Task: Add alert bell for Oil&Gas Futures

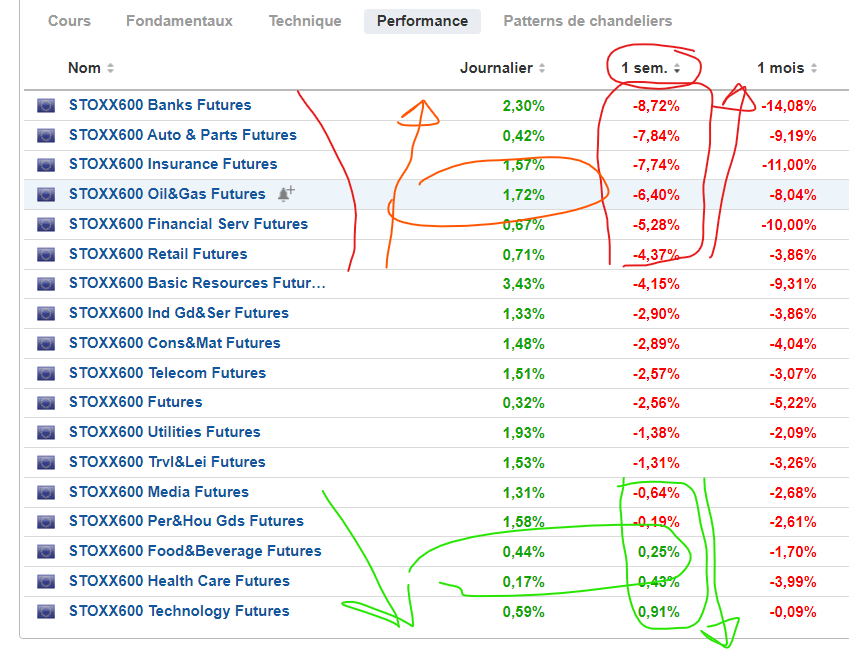Action: click(286, 193)
